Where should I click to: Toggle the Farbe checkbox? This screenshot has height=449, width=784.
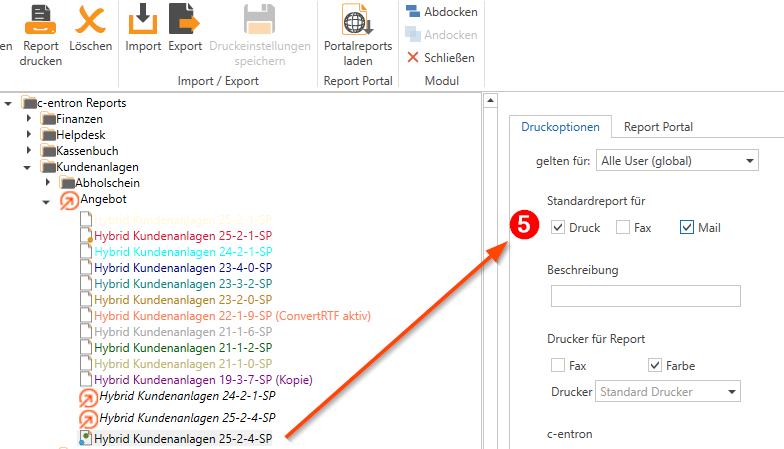click(x=654, y=365)
